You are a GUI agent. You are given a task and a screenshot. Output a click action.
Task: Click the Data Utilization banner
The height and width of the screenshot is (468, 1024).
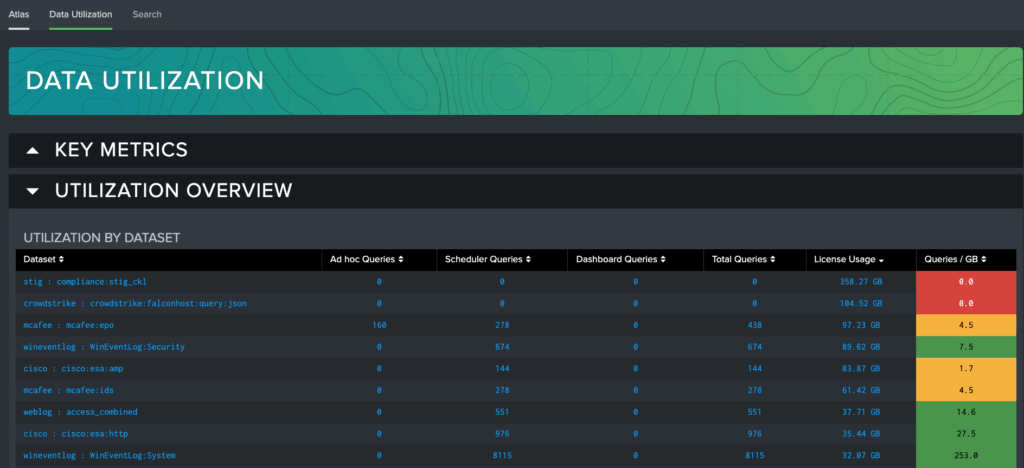(516, 81)
